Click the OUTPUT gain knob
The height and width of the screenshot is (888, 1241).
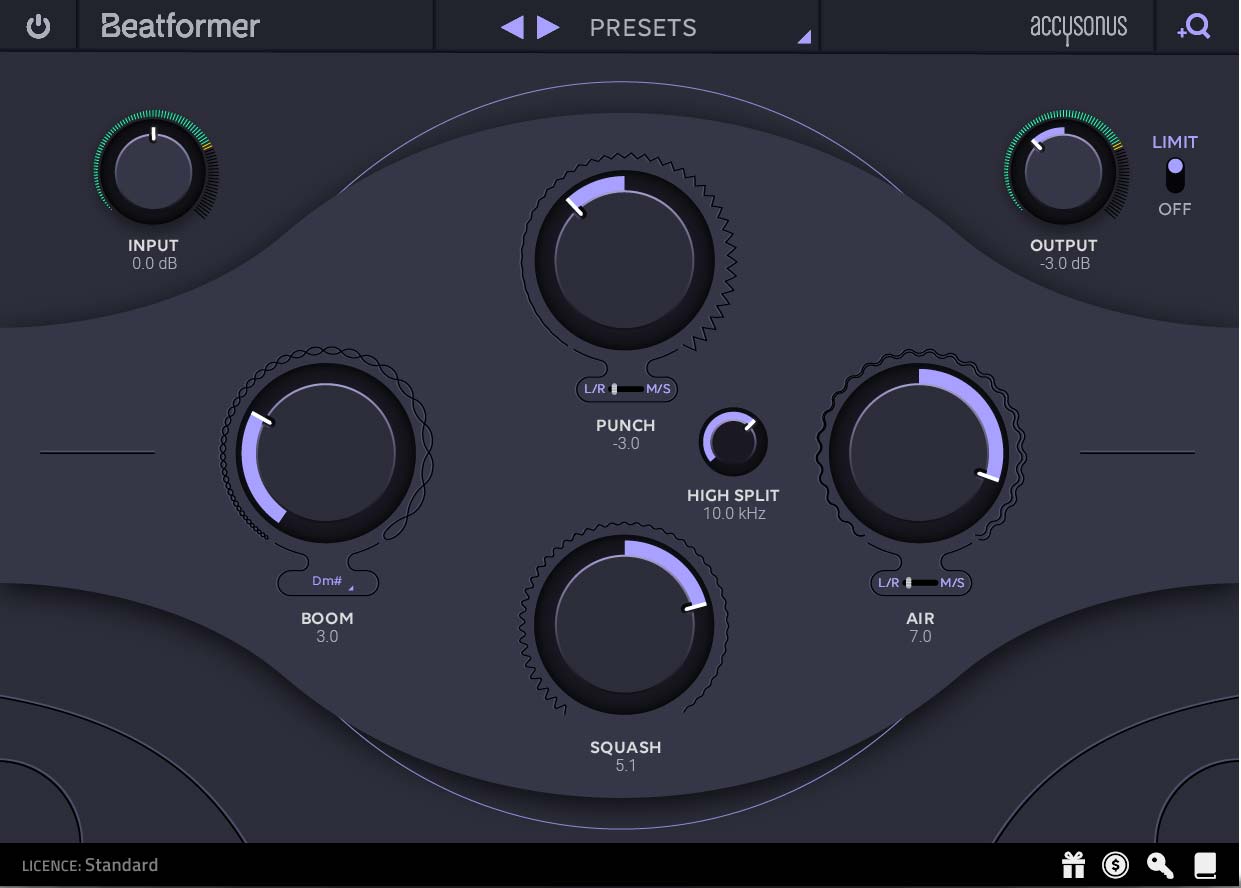pyautogui.click(x=1063, y=170)
